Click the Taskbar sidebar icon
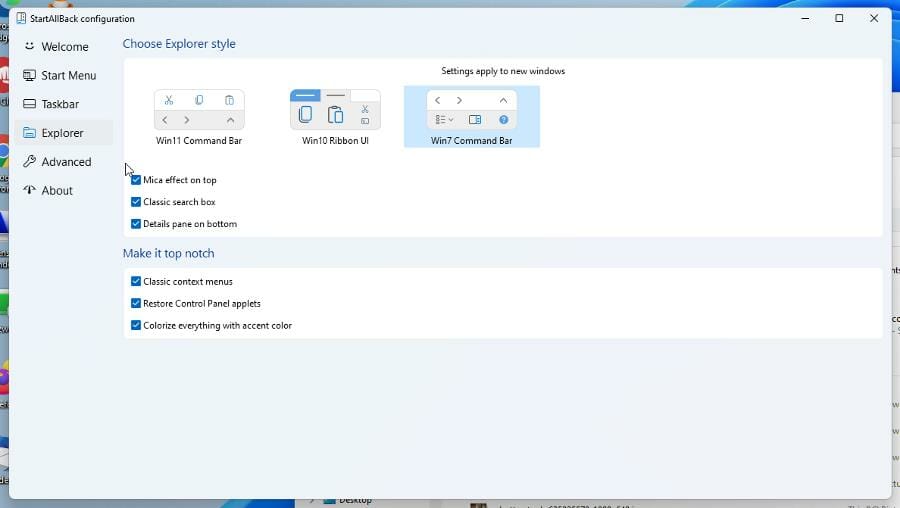The width and height of the screenshot is (900, 508). click(x=29, y=104)
